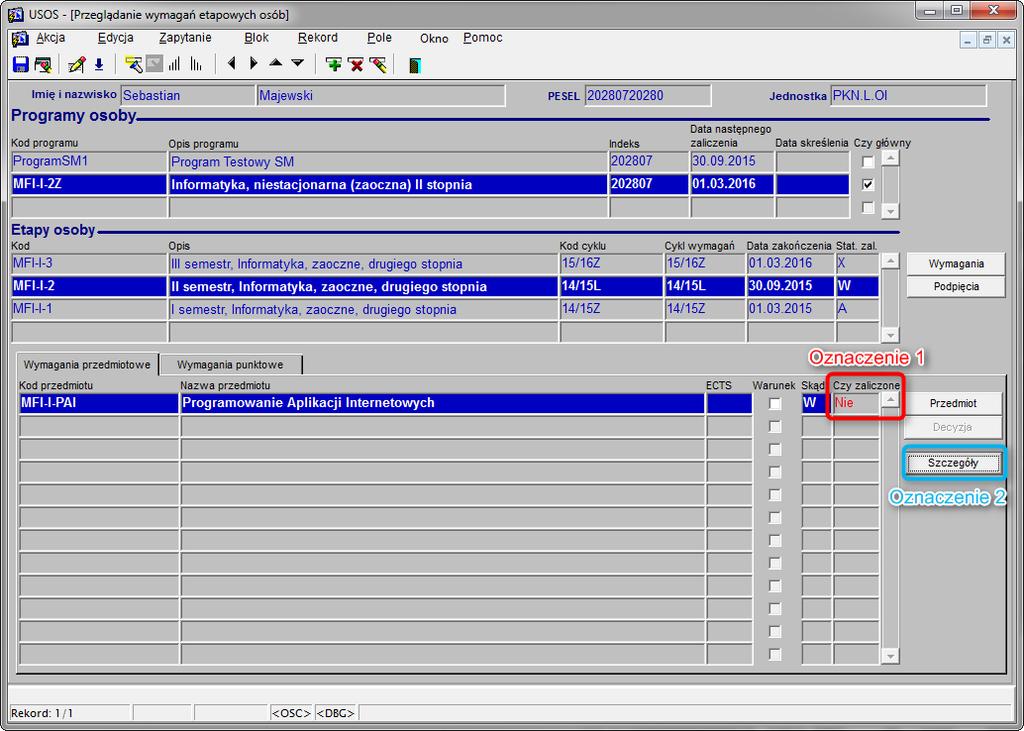Click the flashlight enter-query toolbar icon
The width and height of the screenshot is (1024, 731).
click(x=133, y=64)
